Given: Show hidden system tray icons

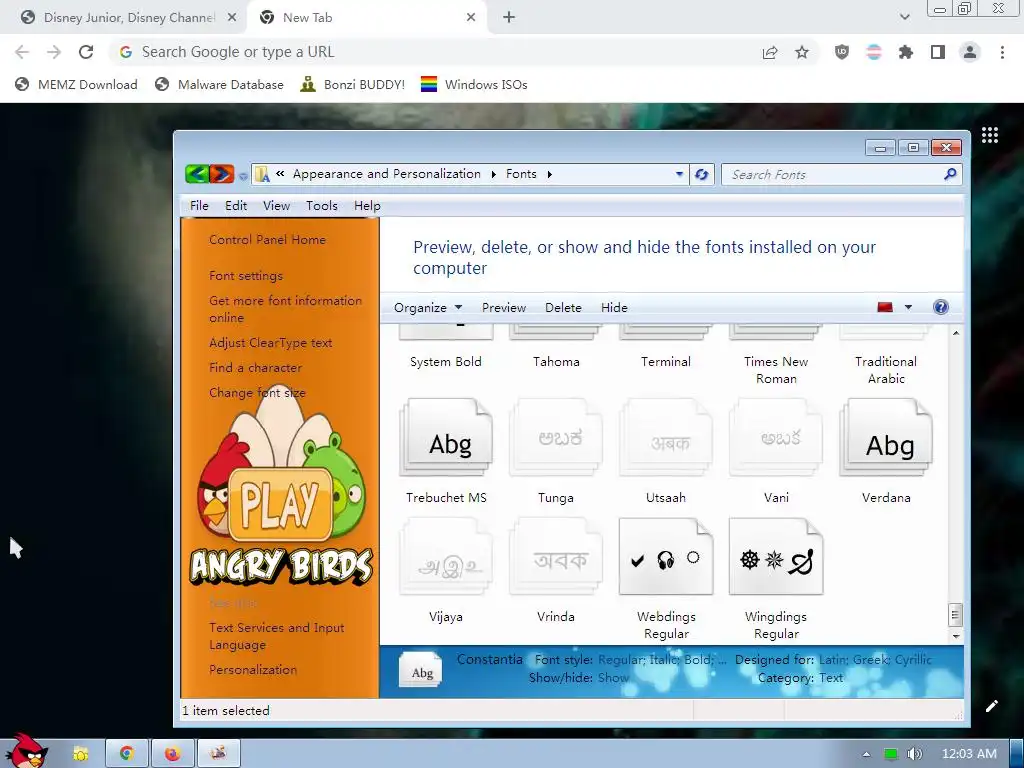Looking at the screenshot, I should 866,754.
